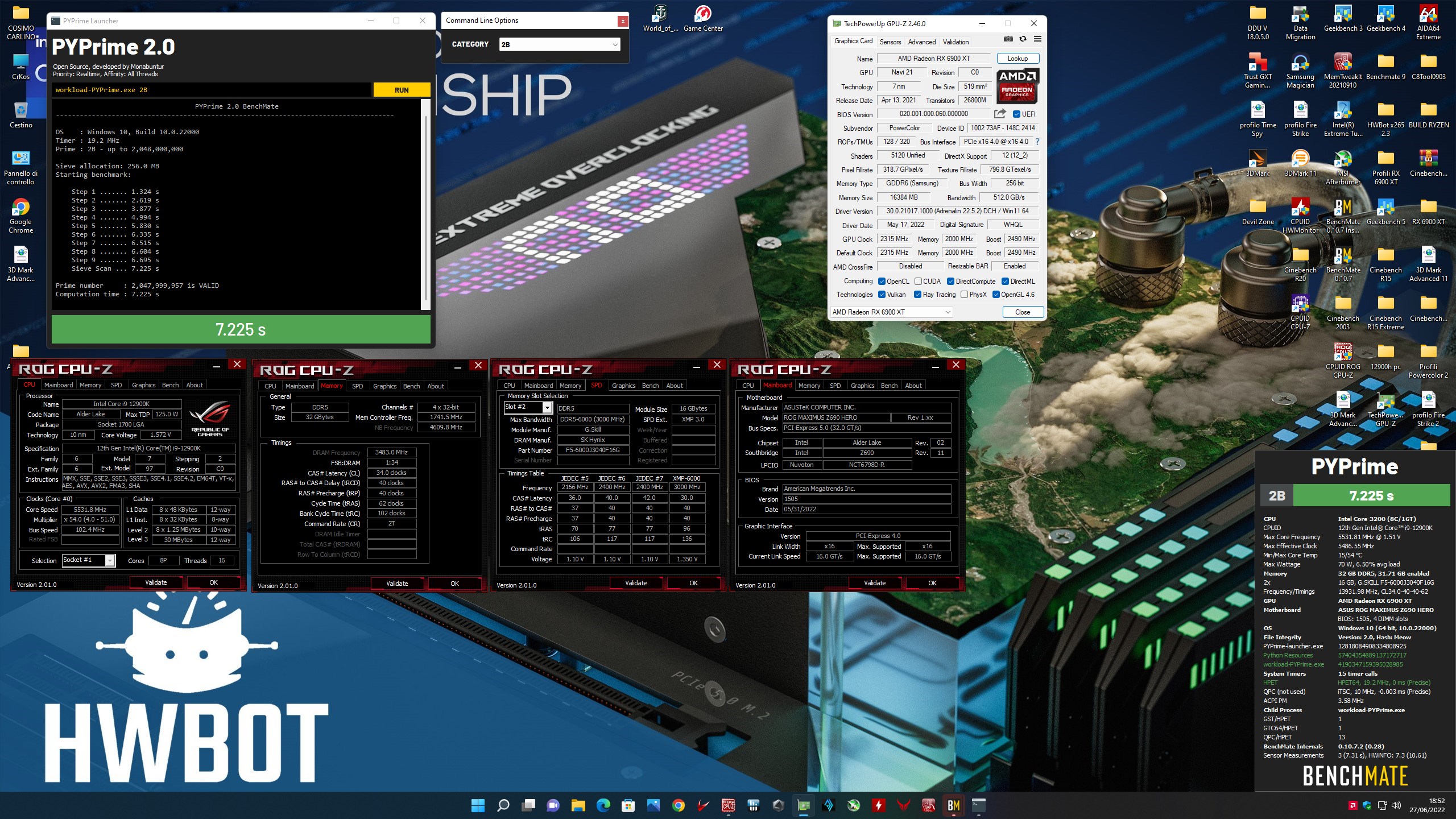This screenshot has height=819, width=1456.
Task: Click Validate in the CPU tab CPU-Z window
Action: point(156,582)
